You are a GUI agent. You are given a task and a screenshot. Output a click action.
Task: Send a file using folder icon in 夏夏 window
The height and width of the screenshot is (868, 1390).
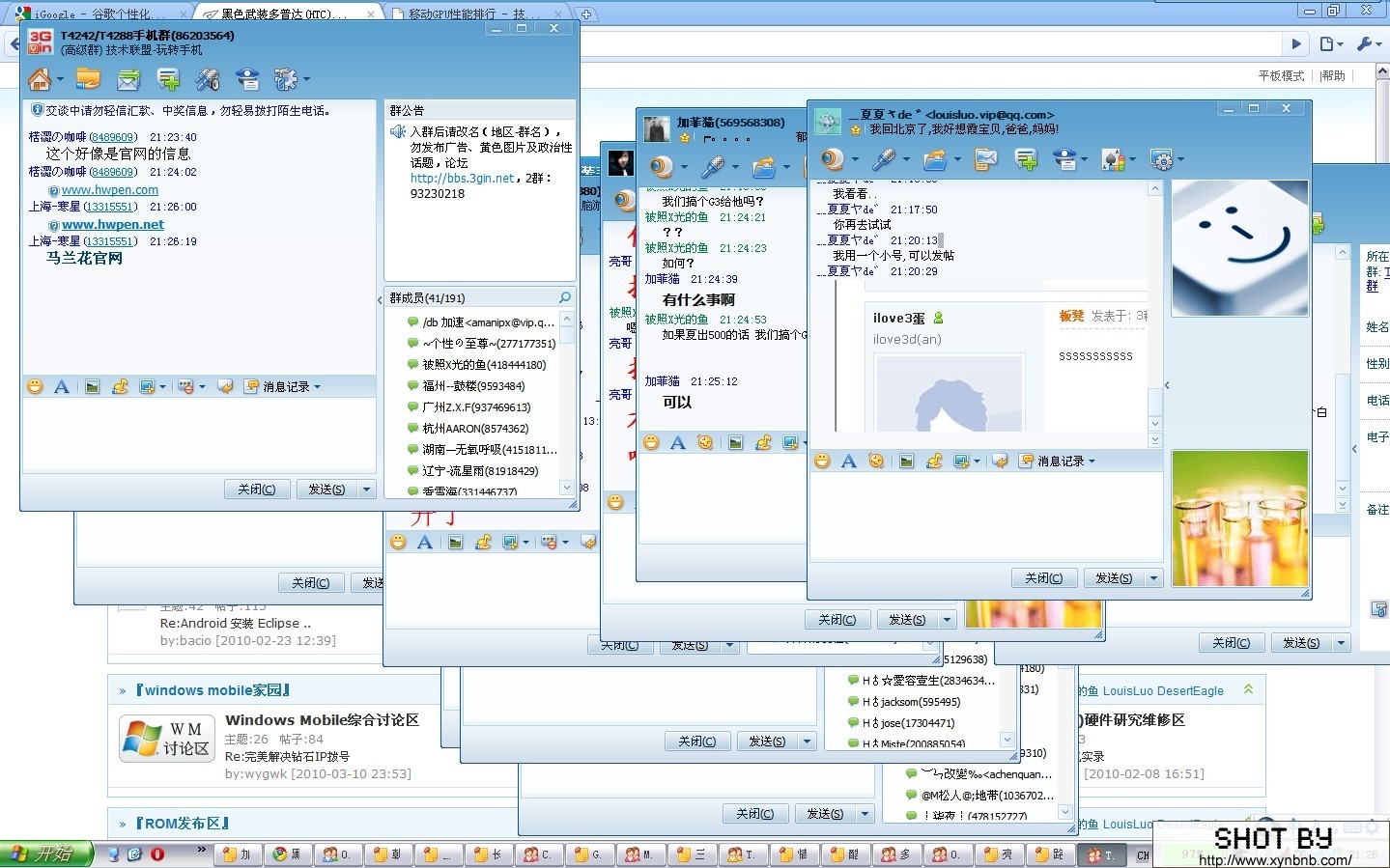point(935,159)
